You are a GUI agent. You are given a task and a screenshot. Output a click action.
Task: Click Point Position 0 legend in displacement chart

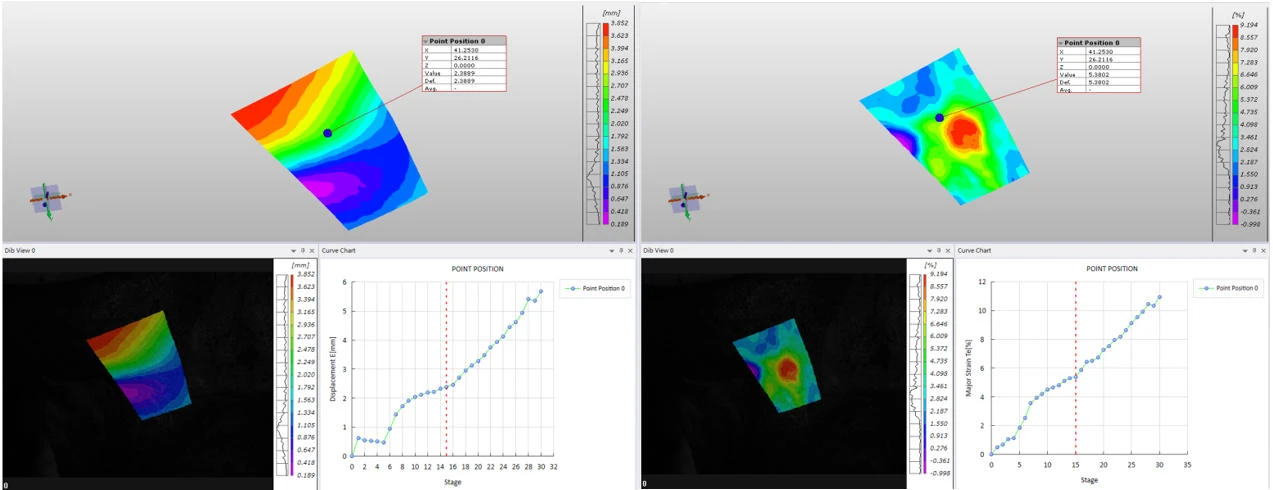pyautogui.click(x=596, y=289)
